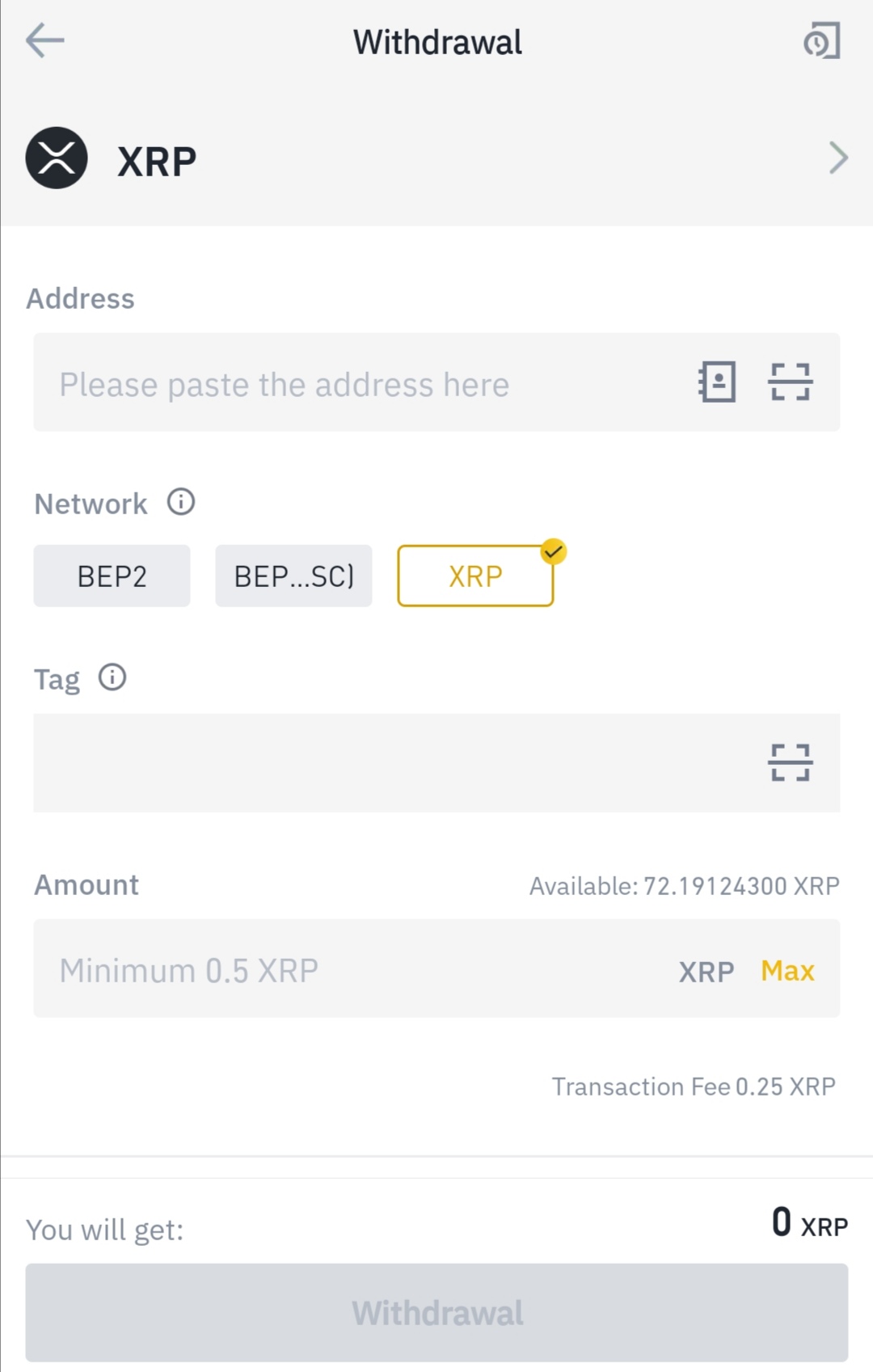Focus the Tag input field
The height and width of the screenshot is (1372, 873).
(388, 762)
